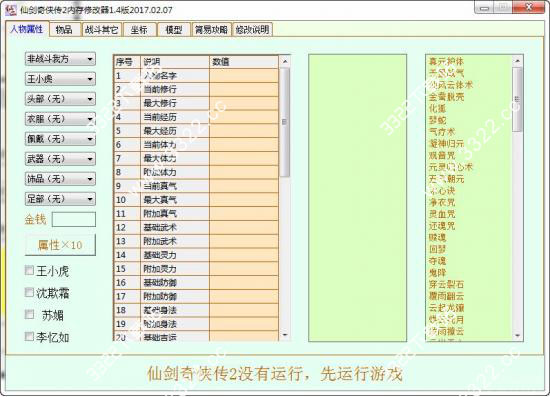Expand the 非战斗我方 dropdown

[60, 59]
